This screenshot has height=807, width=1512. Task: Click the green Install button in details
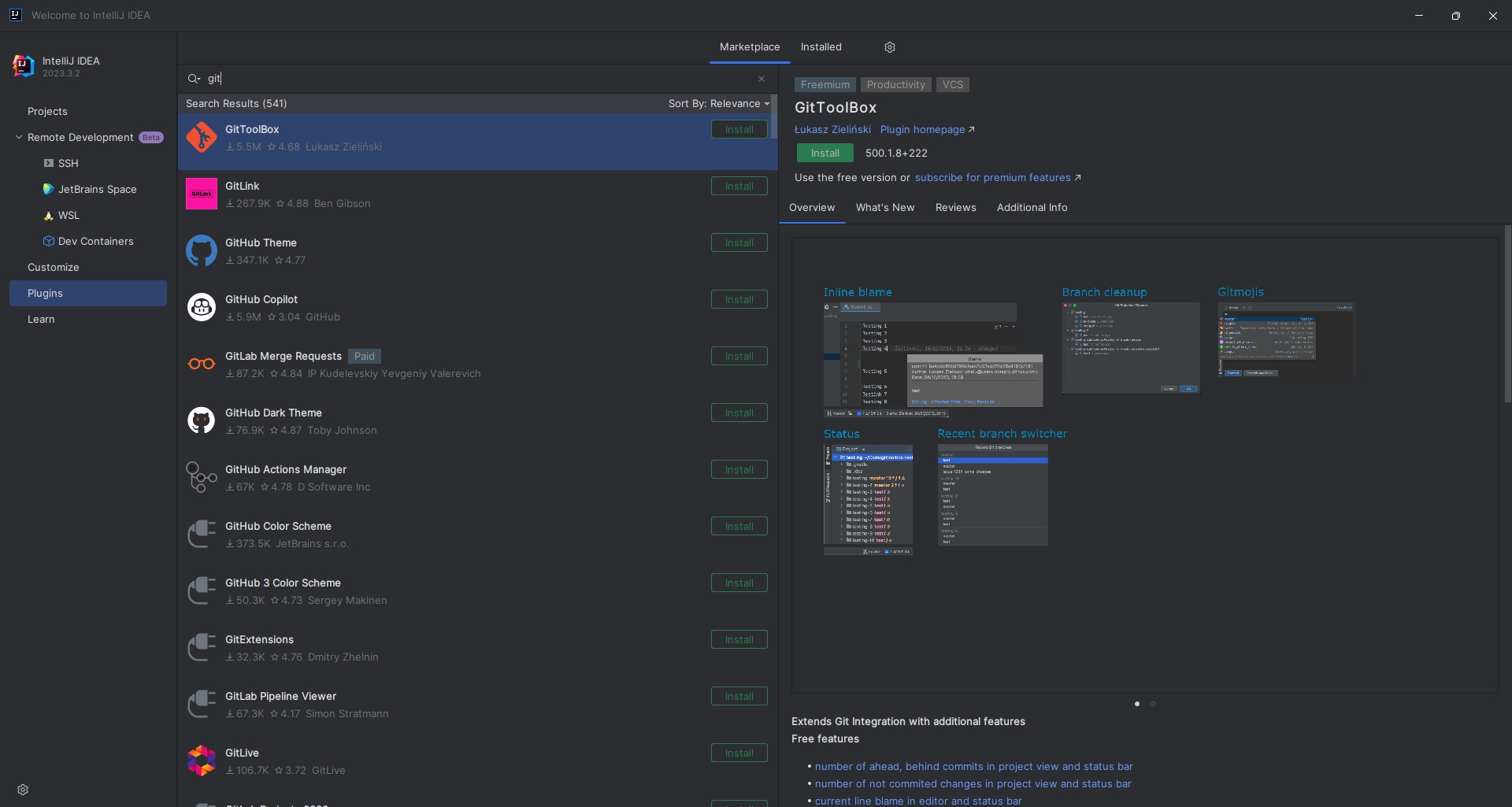(x=825, y=153)
